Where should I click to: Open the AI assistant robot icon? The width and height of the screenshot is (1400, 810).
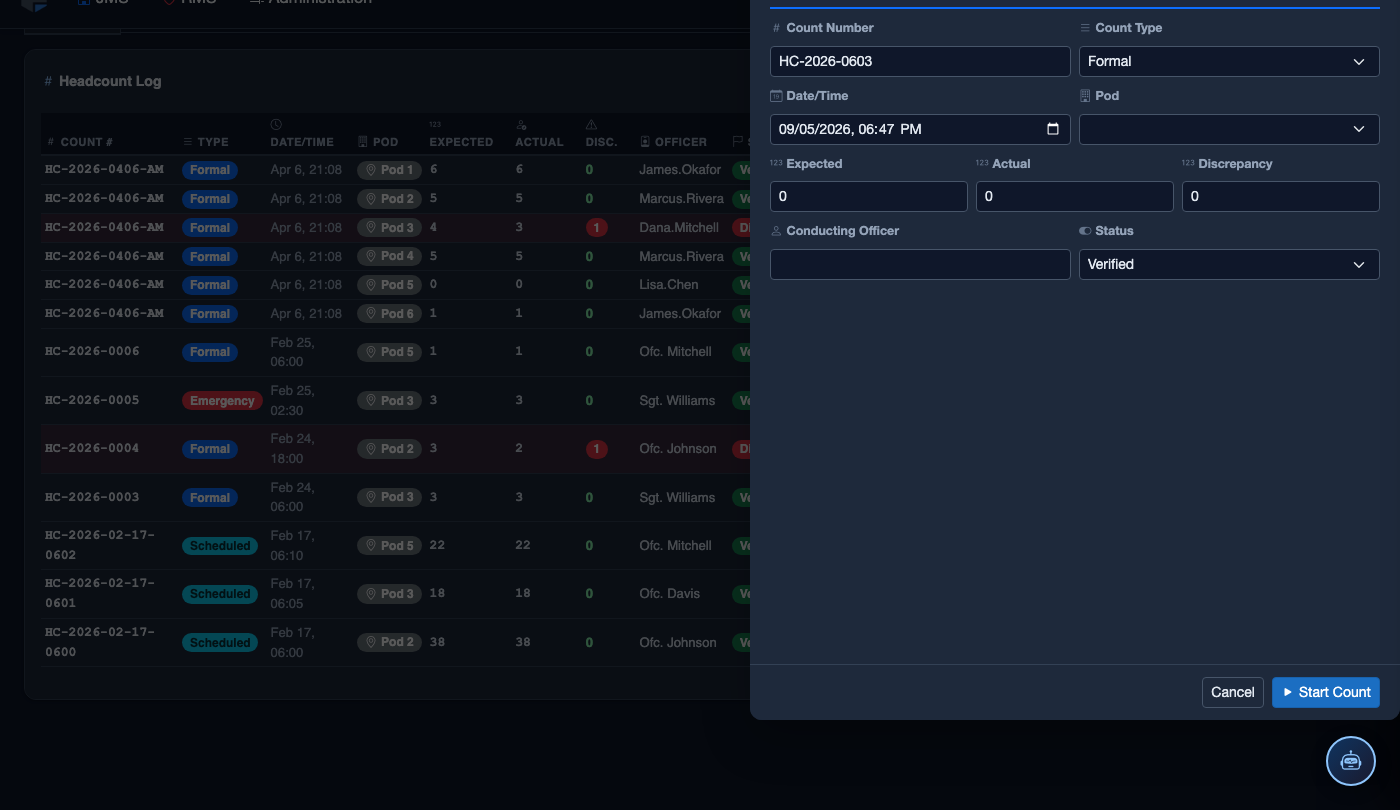coord(1351,760)
